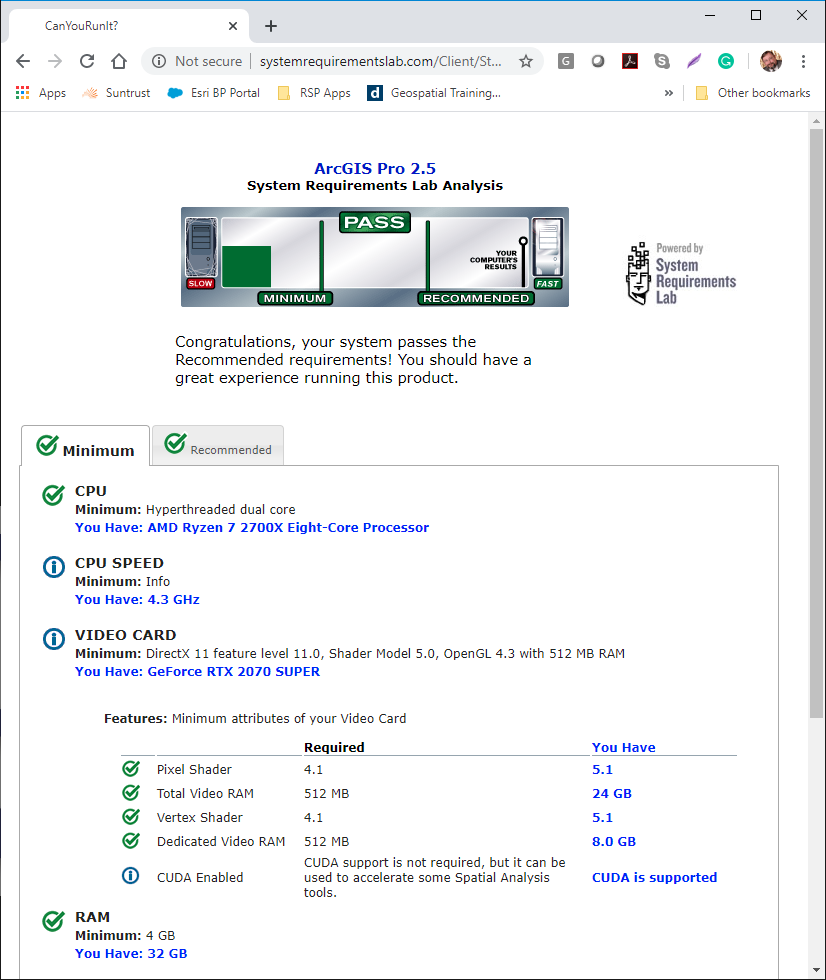The width and height of the screenshot is (826, 980).
Task: Click the CUDA Enabled info icon
Action: click(x=131, y=877)
